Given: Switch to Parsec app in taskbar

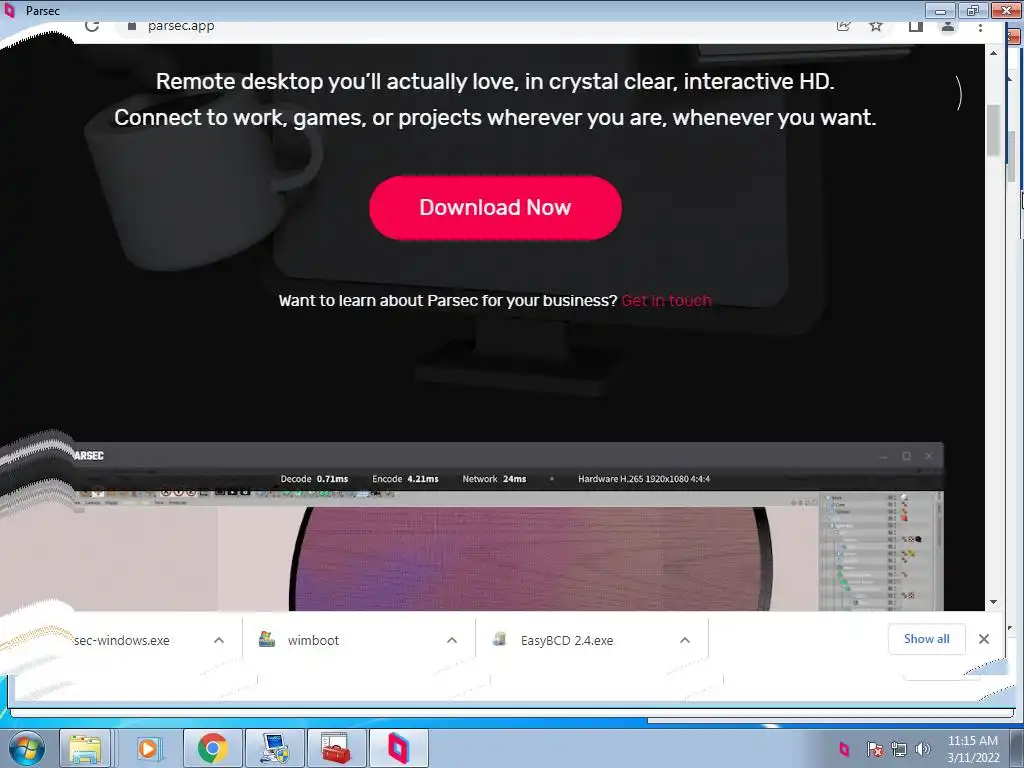Looking at the screenshot, I should [398, 748].
